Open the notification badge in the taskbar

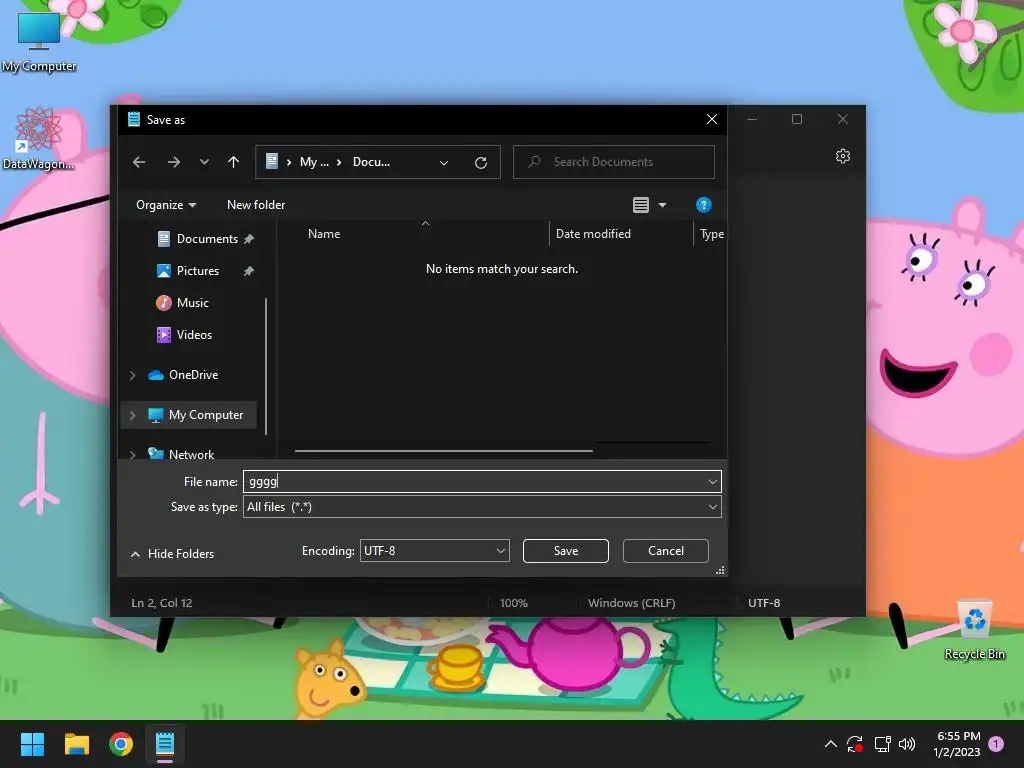point(996,743)
